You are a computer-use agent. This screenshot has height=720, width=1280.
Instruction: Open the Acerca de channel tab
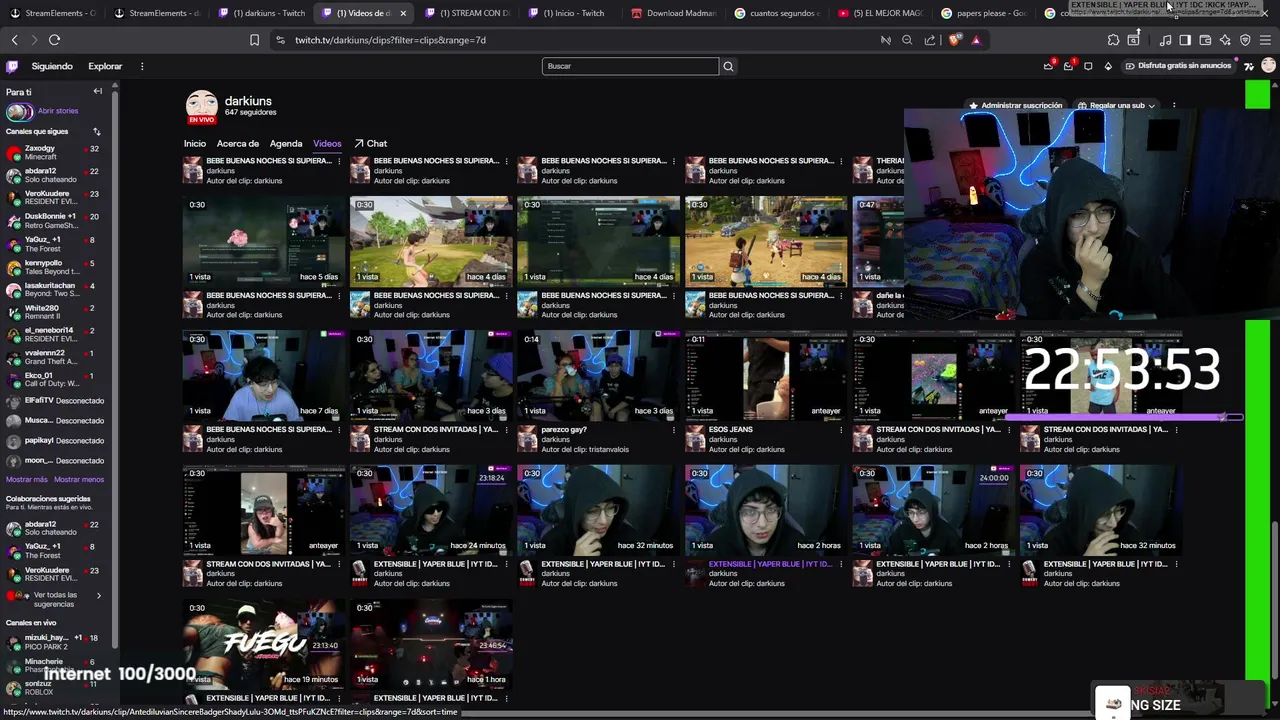(x=238, y=143)
